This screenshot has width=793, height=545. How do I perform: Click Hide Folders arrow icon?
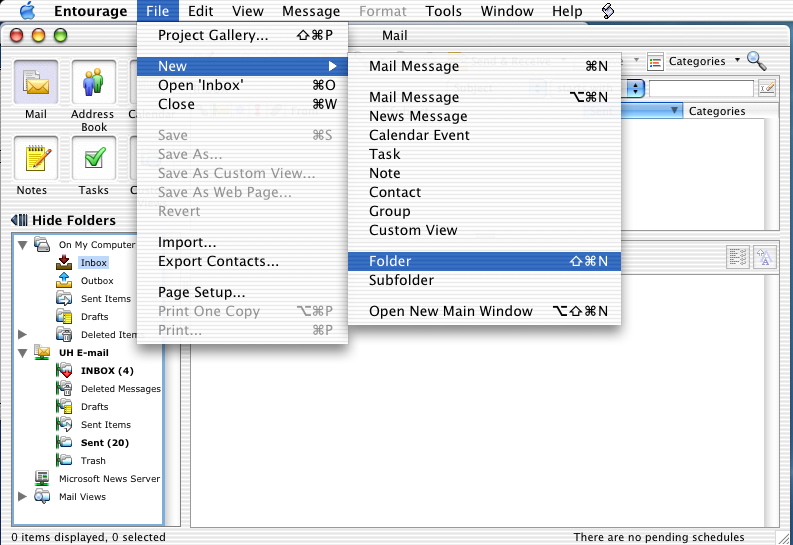click(x=19, y=220)
